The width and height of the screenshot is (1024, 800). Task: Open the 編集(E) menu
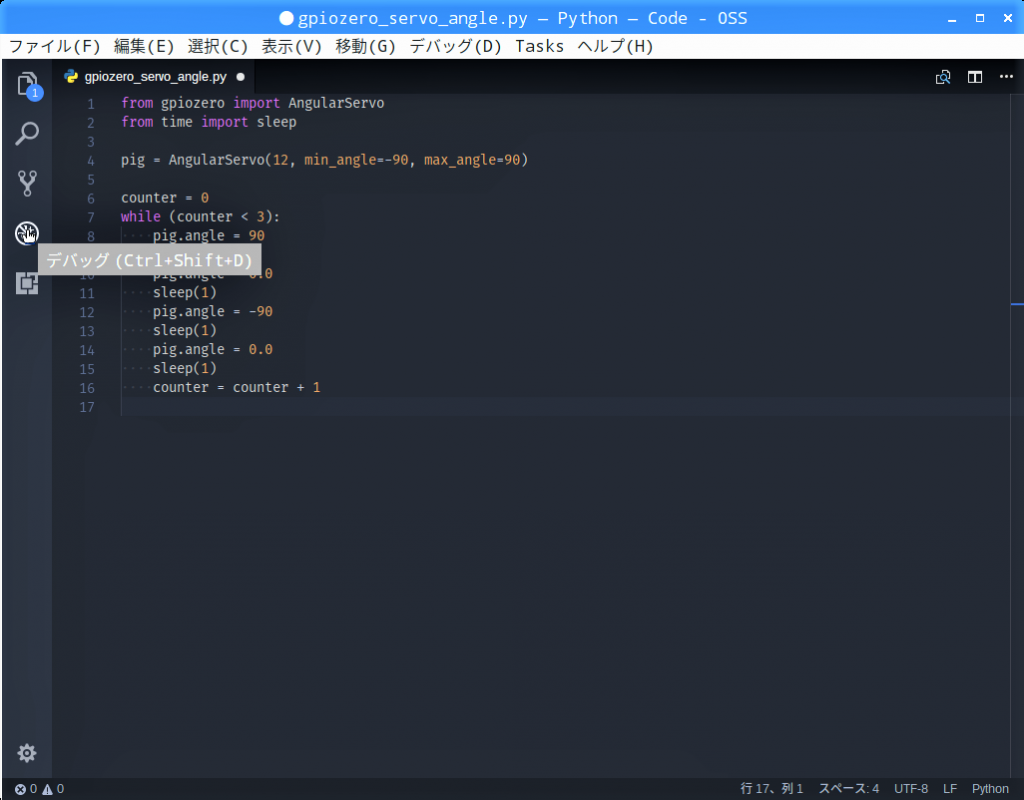click(144, 46)
